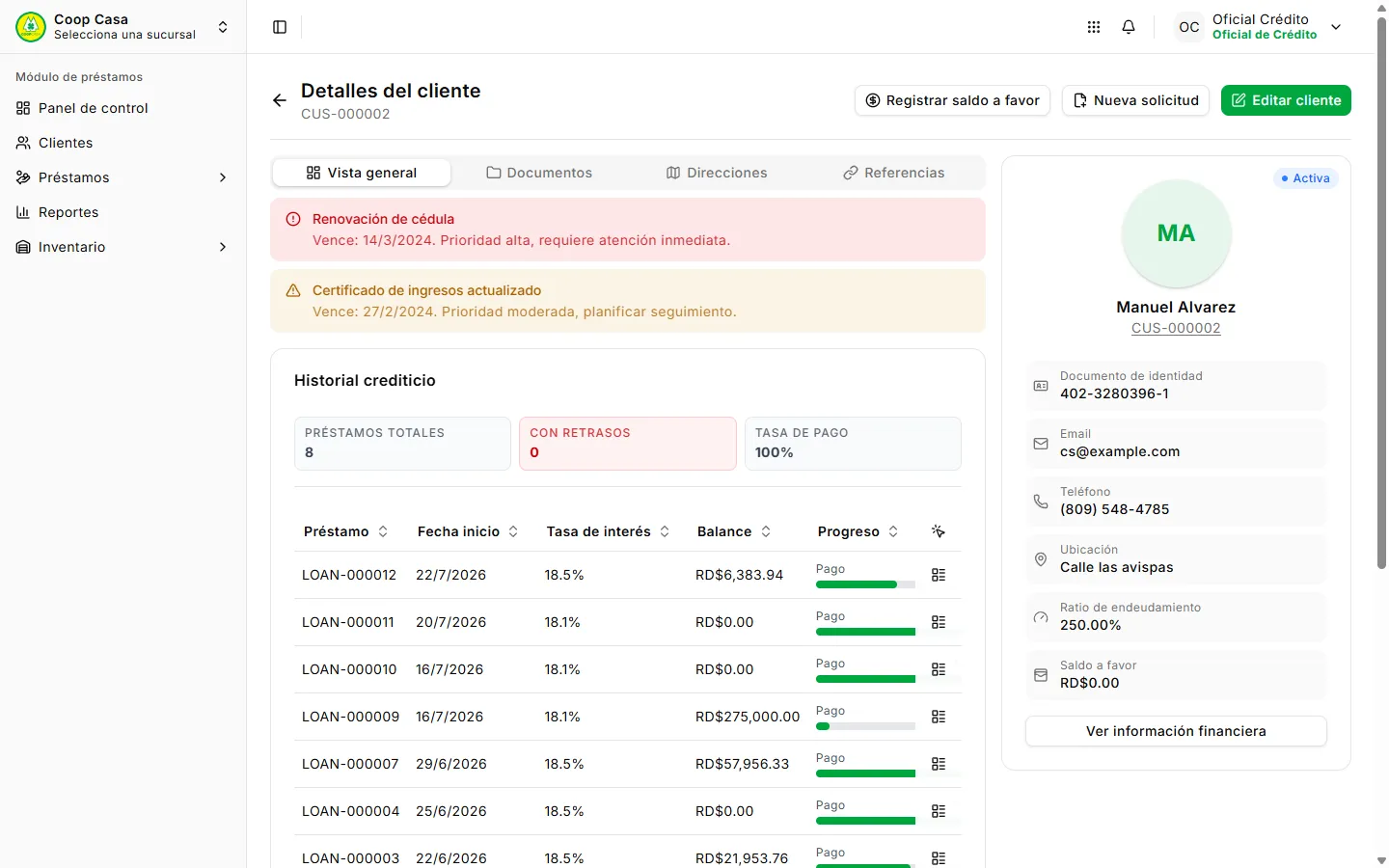The width and height of the screenshot is (1389, 868).
Task: Switch to Vista general tab
Action: (362, 173)
